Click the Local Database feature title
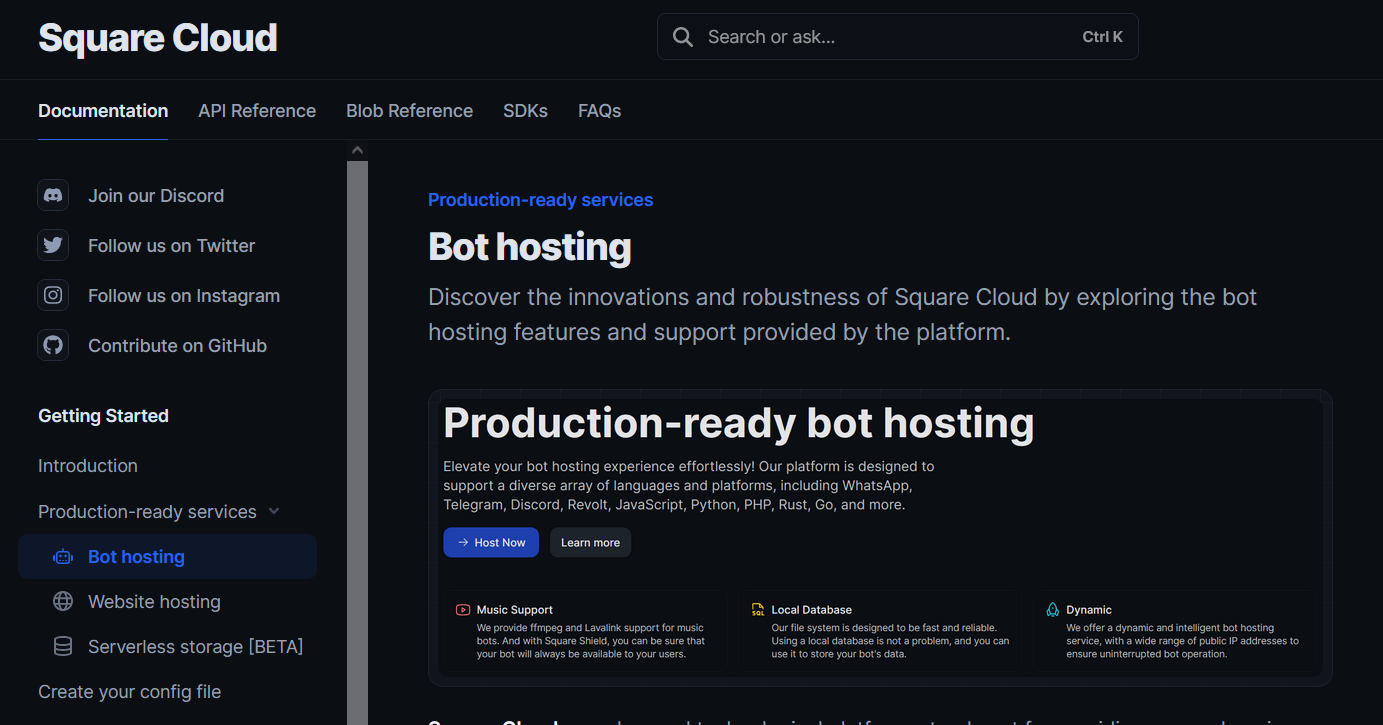Screen dimensions: 1383x725 811,610
